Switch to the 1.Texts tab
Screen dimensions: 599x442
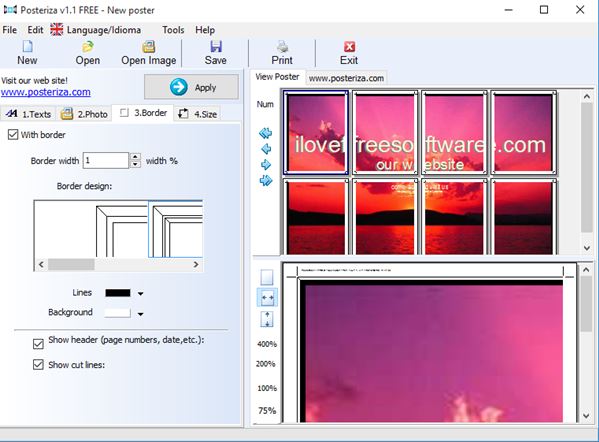[29, 114]
